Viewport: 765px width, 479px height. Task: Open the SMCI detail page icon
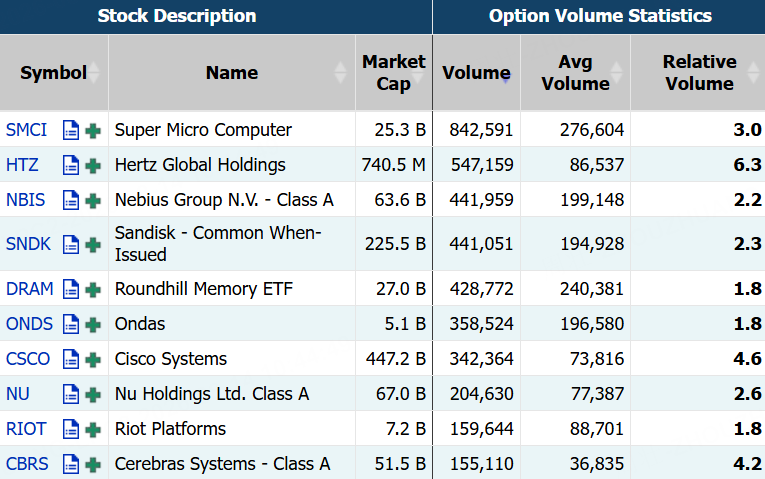(71, 130)
